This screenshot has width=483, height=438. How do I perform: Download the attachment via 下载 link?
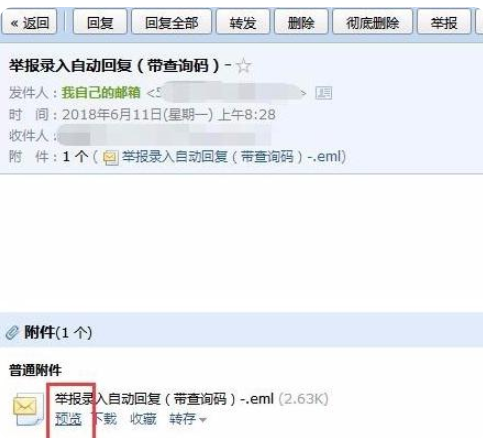[x=104, y=419]
